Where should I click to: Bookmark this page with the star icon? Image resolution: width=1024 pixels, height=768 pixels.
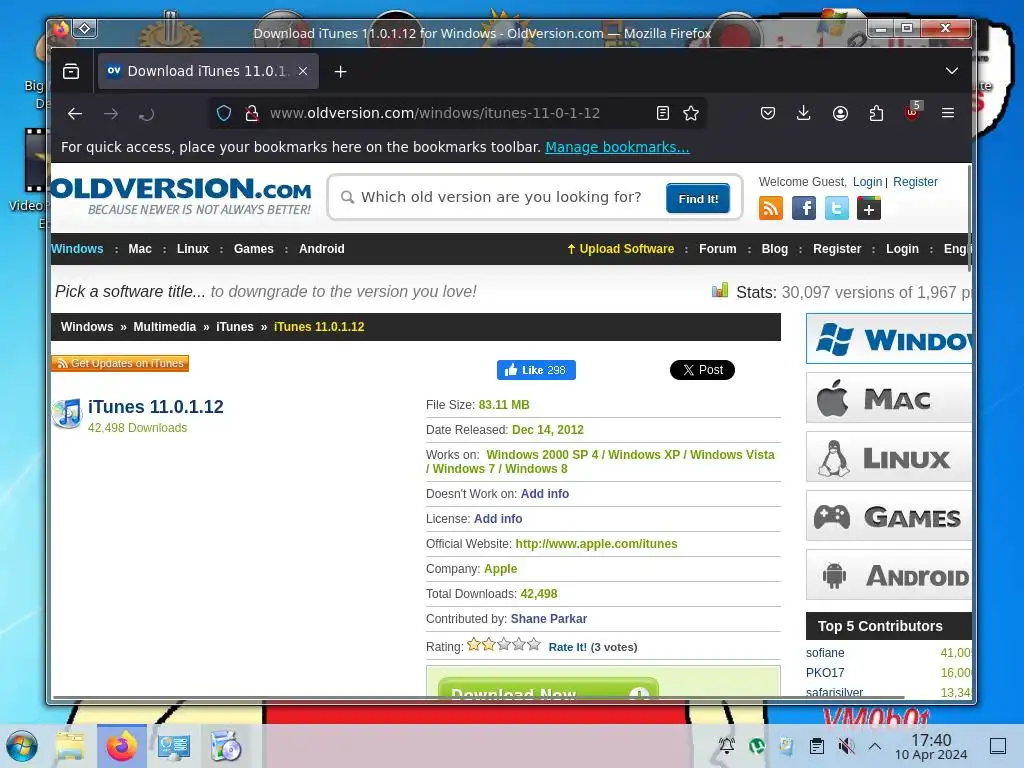tap(691, 113)
